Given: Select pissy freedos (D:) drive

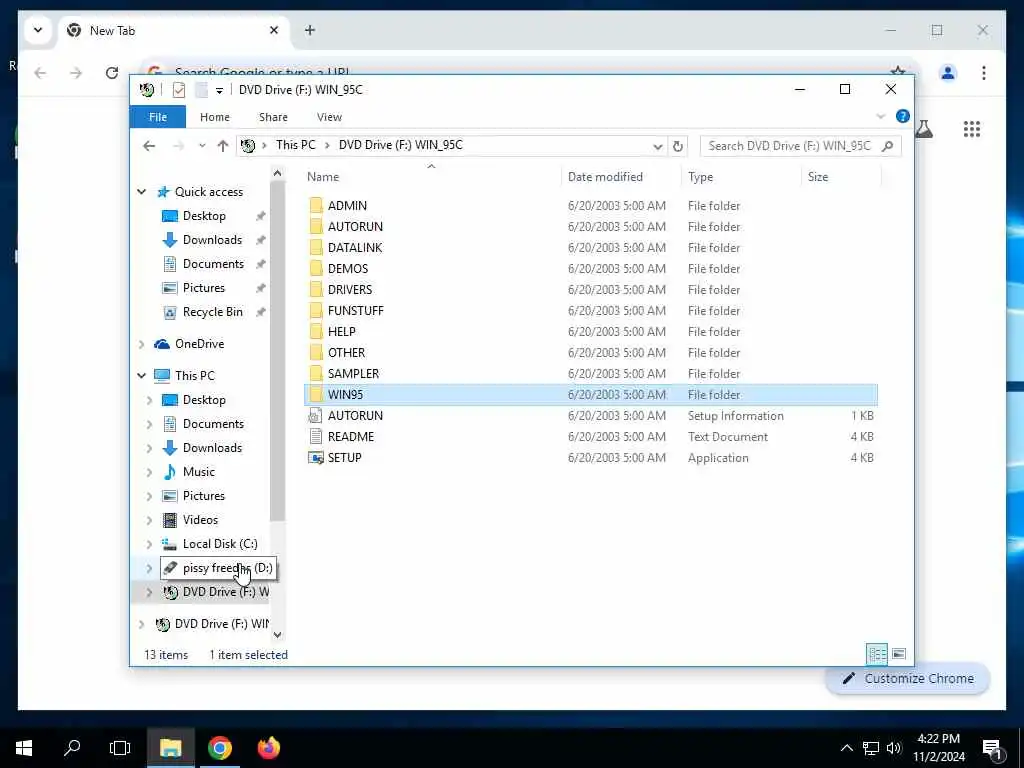Looking at the screenshot, I should click(217, 568).
